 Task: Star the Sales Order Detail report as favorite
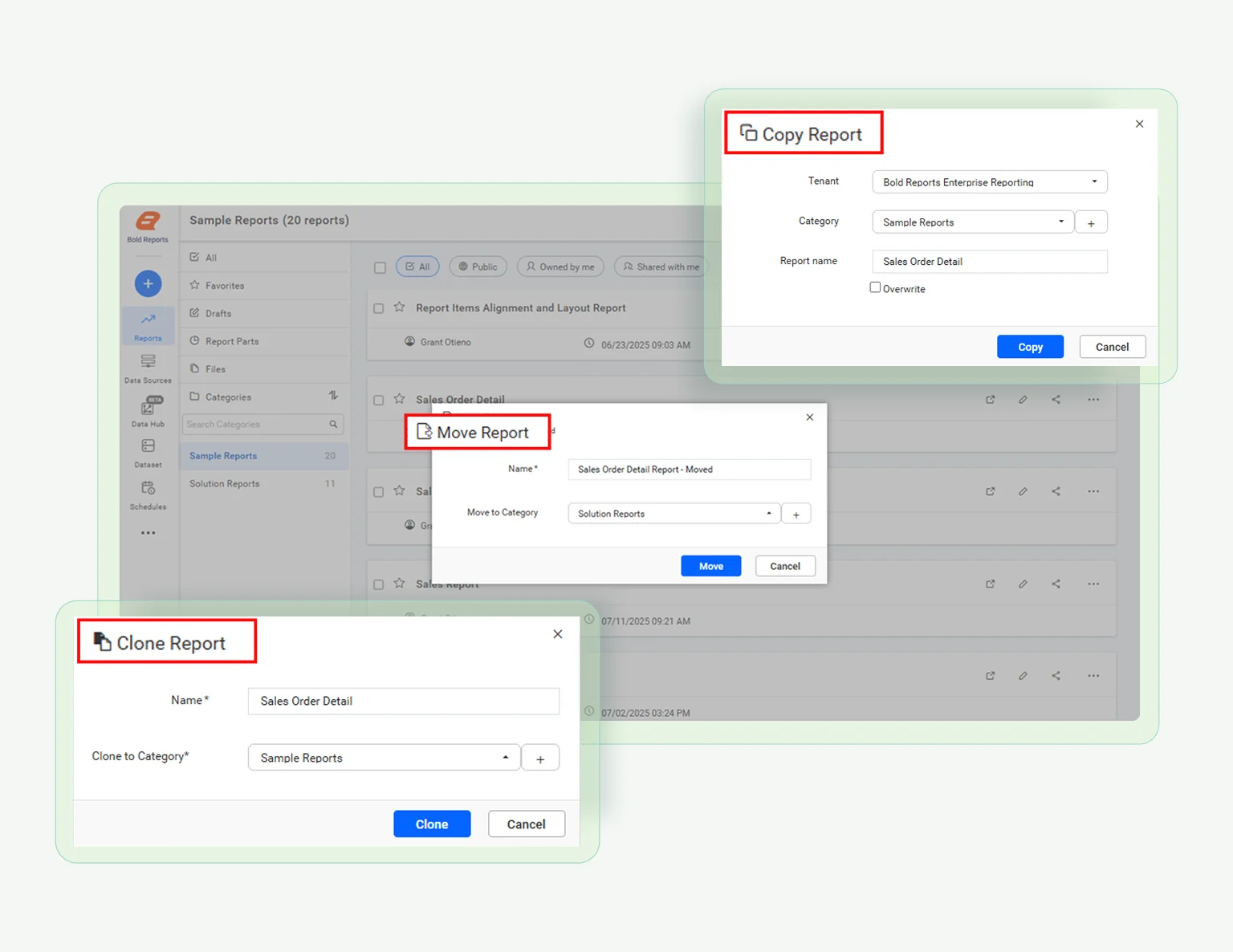[x=399, y=399]
